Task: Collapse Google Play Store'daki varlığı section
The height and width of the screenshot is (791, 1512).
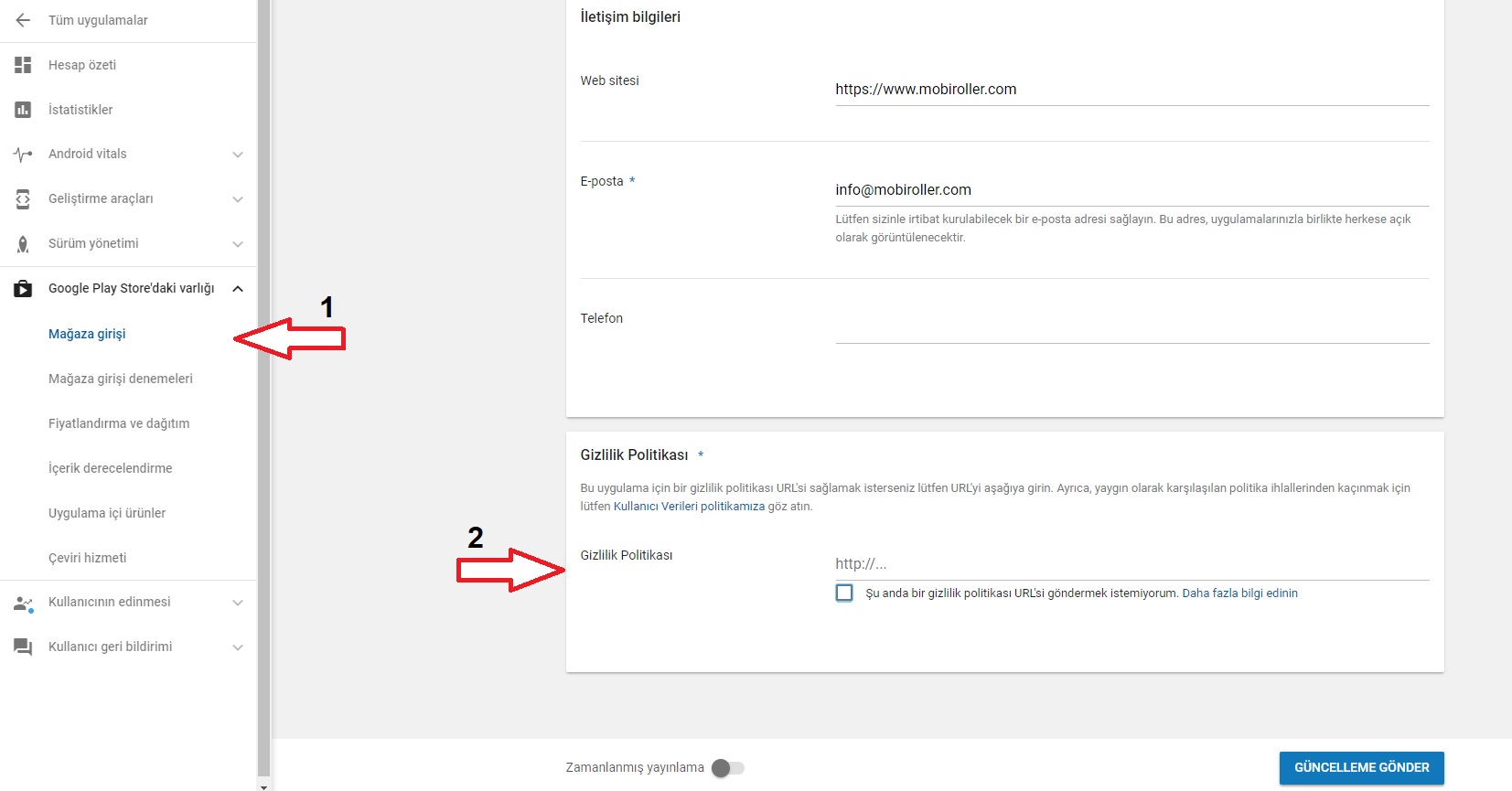Action: 238,289
